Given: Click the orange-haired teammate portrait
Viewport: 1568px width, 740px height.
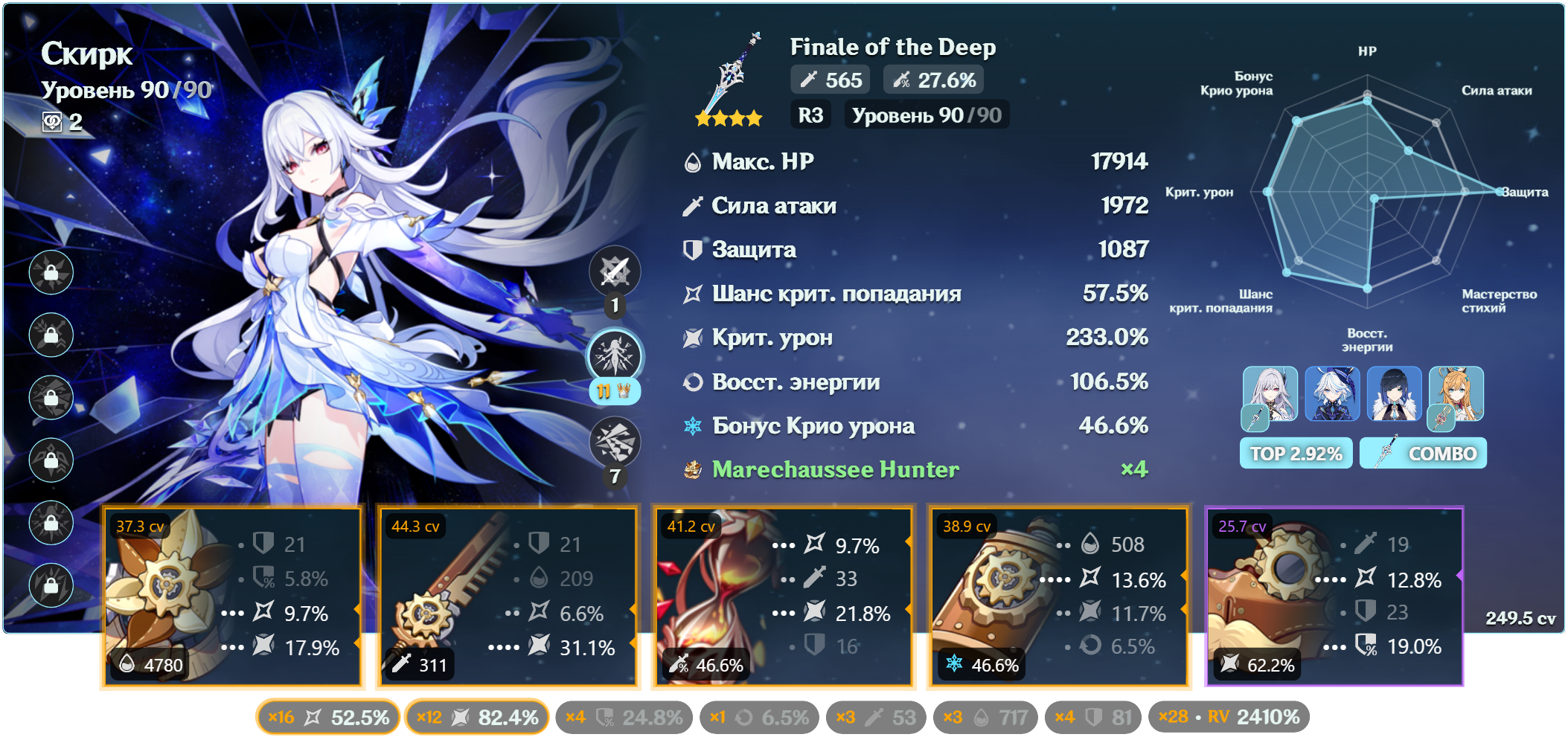Looking at the screenshot, I should click(1456, 394).
